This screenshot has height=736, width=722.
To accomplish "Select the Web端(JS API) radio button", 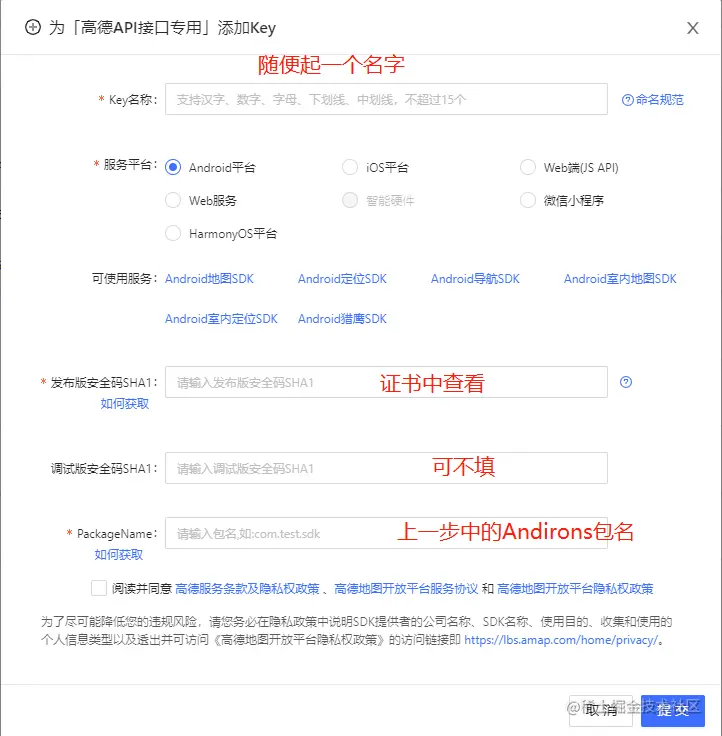I will (x=528, y=167).
